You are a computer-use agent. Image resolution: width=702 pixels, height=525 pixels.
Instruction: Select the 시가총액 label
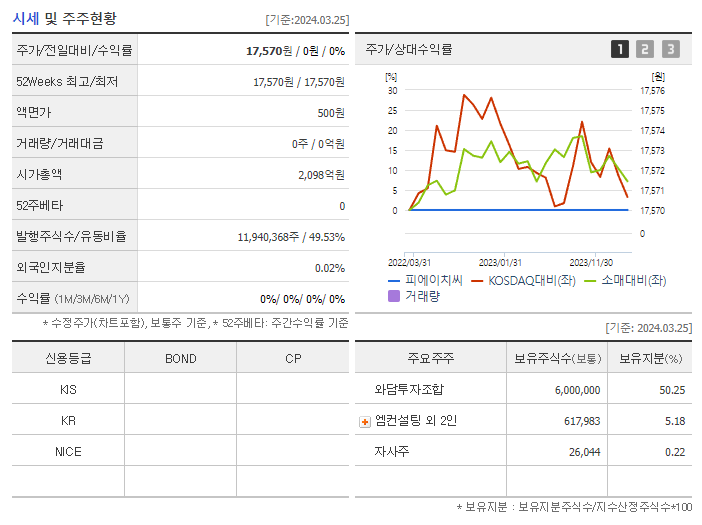tap(39, 174)
